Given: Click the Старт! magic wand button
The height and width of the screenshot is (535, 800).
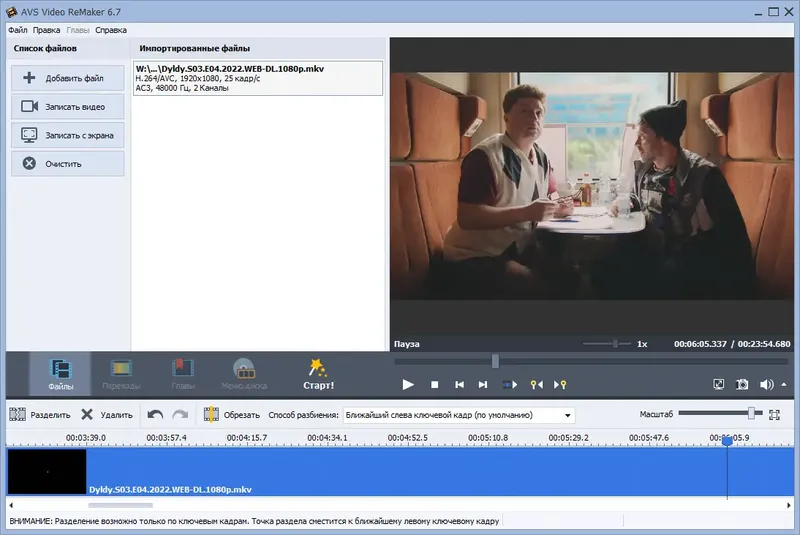Looking at the screenshot, I should point(318,374).
